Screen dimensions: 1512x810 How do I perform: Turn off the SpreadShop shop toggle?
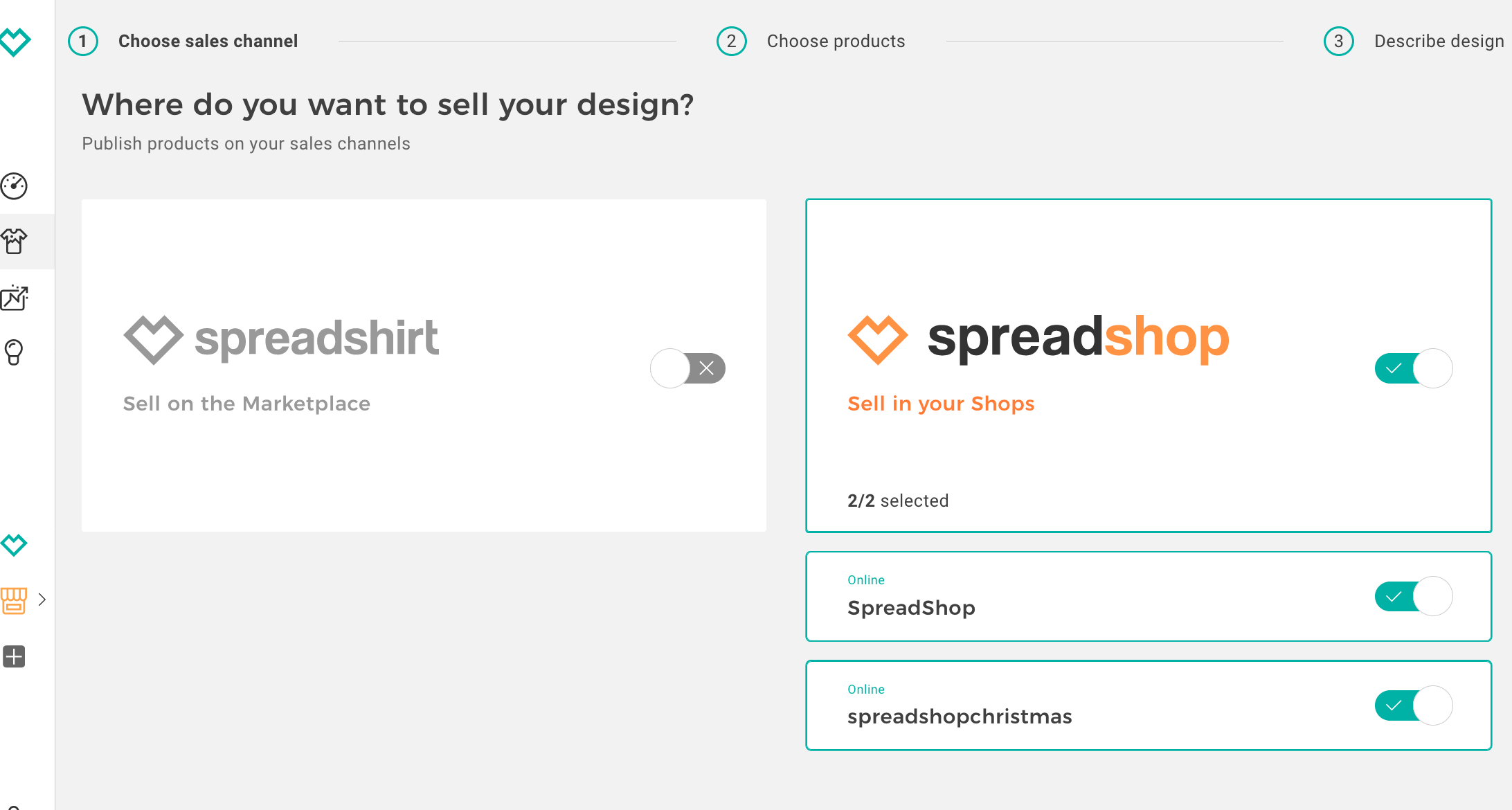1413,596
